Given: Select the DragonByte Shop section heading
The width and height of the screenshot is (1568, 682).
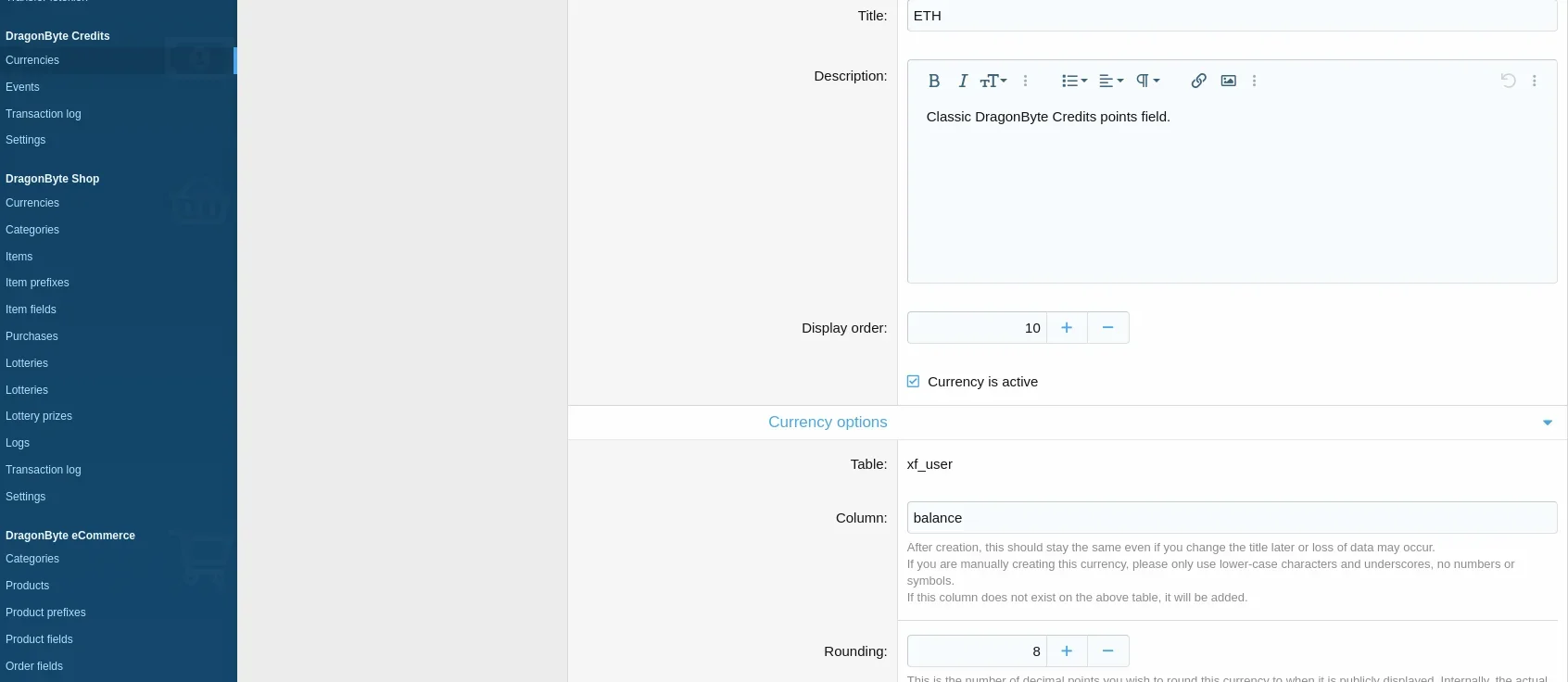Looking at the screenshot, I should [x=52, y=179].
